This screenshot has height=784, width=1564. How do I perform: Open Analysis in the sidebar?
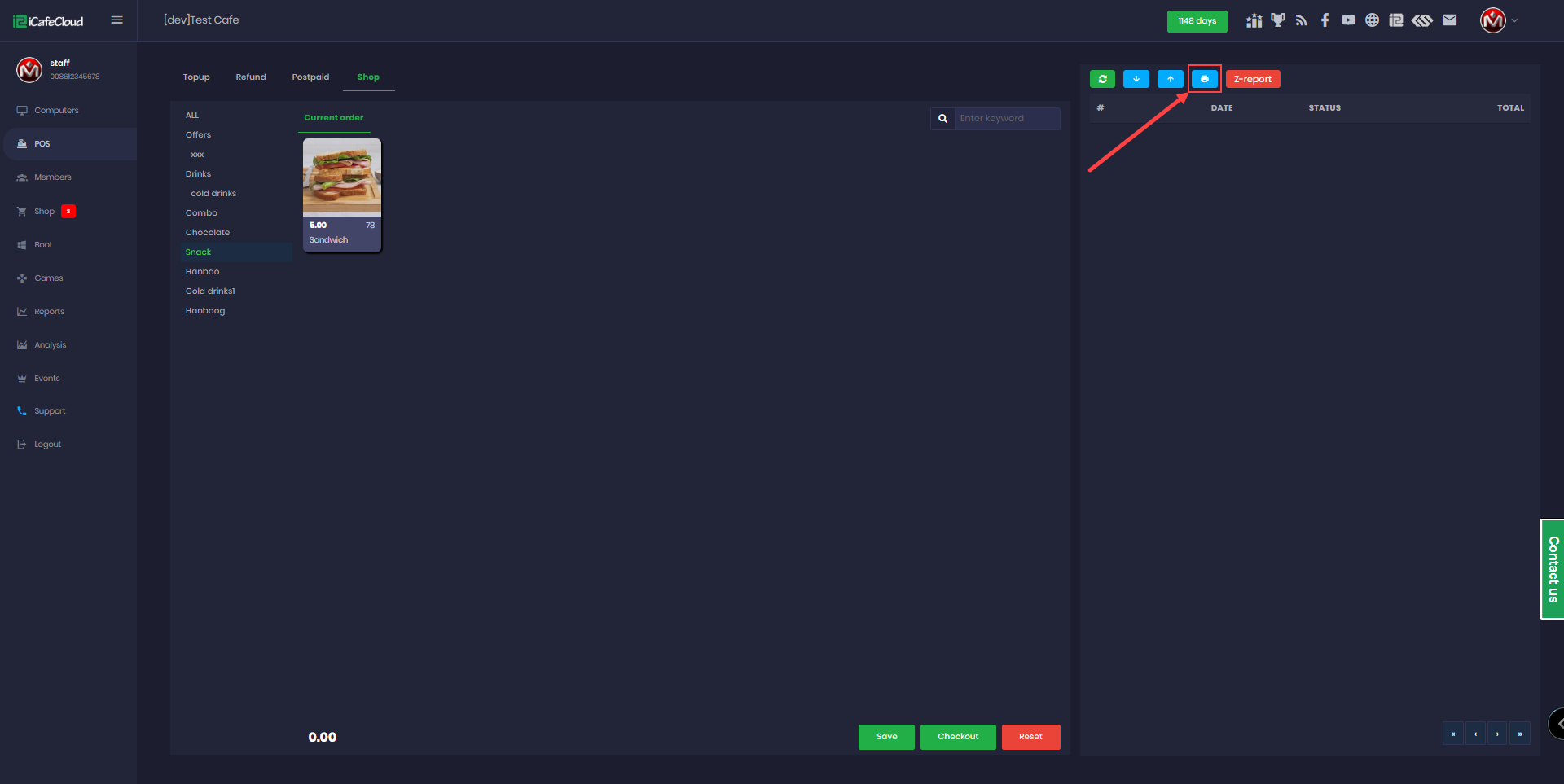click(x=68, y=345)
